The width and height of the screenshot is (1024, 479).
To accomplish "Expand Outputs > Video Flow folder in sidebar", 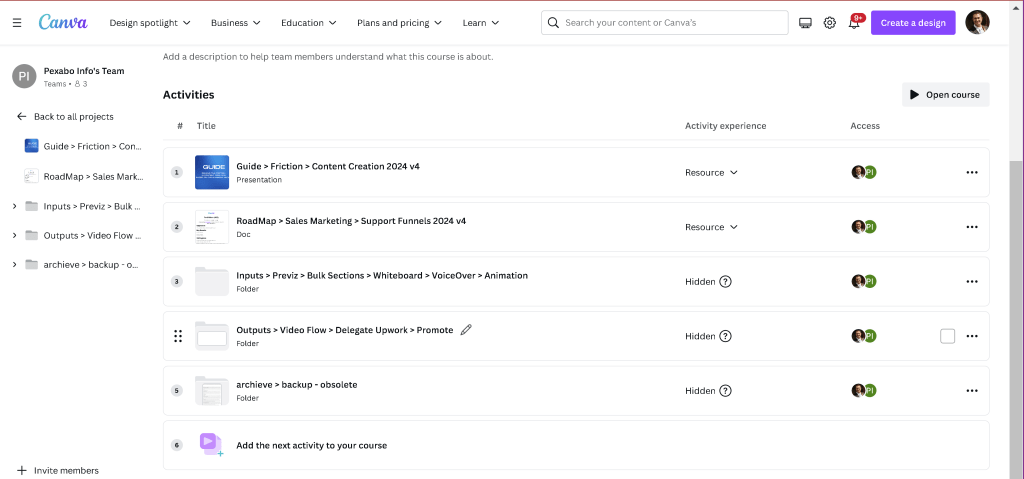I will tap(14, 235).
